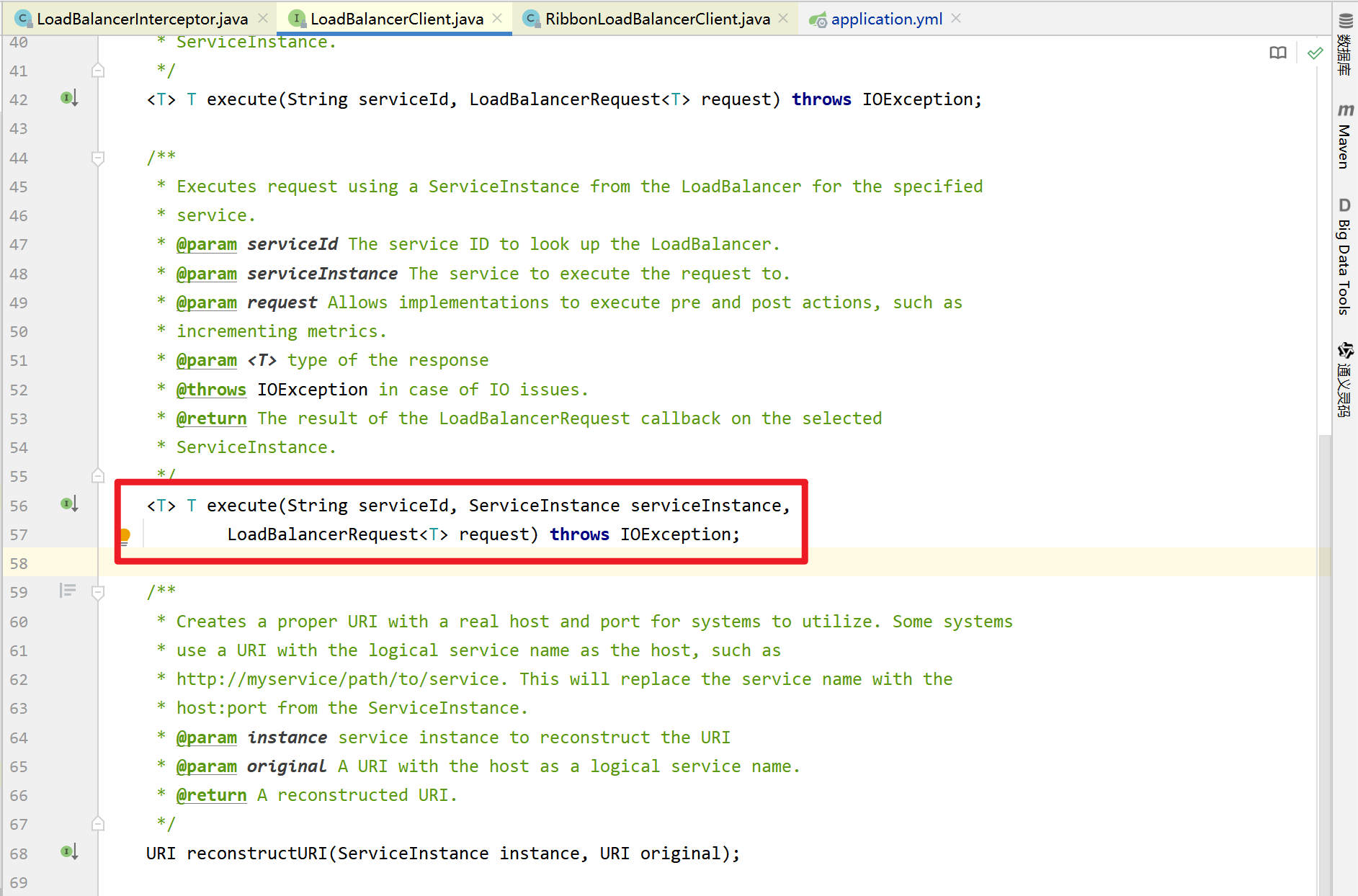Image resolution: width=1358 pixels, height=896 pixels.
Task: Open the Big Data Tools panel
Action: (1345, 256)
